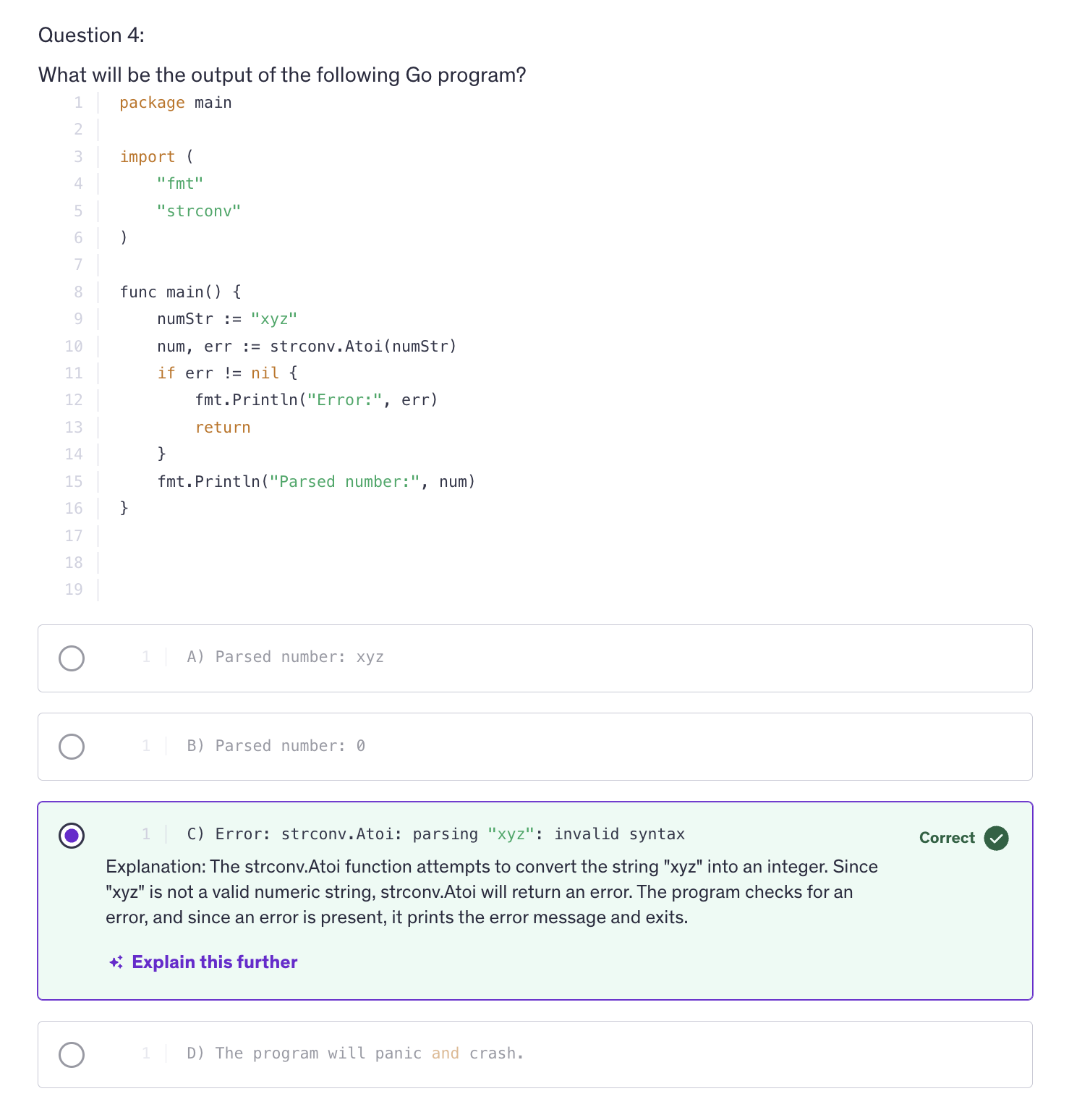Click answer text "B) Parsed number: 0"
The image size is (1069, 1120).
click(276, 746)
